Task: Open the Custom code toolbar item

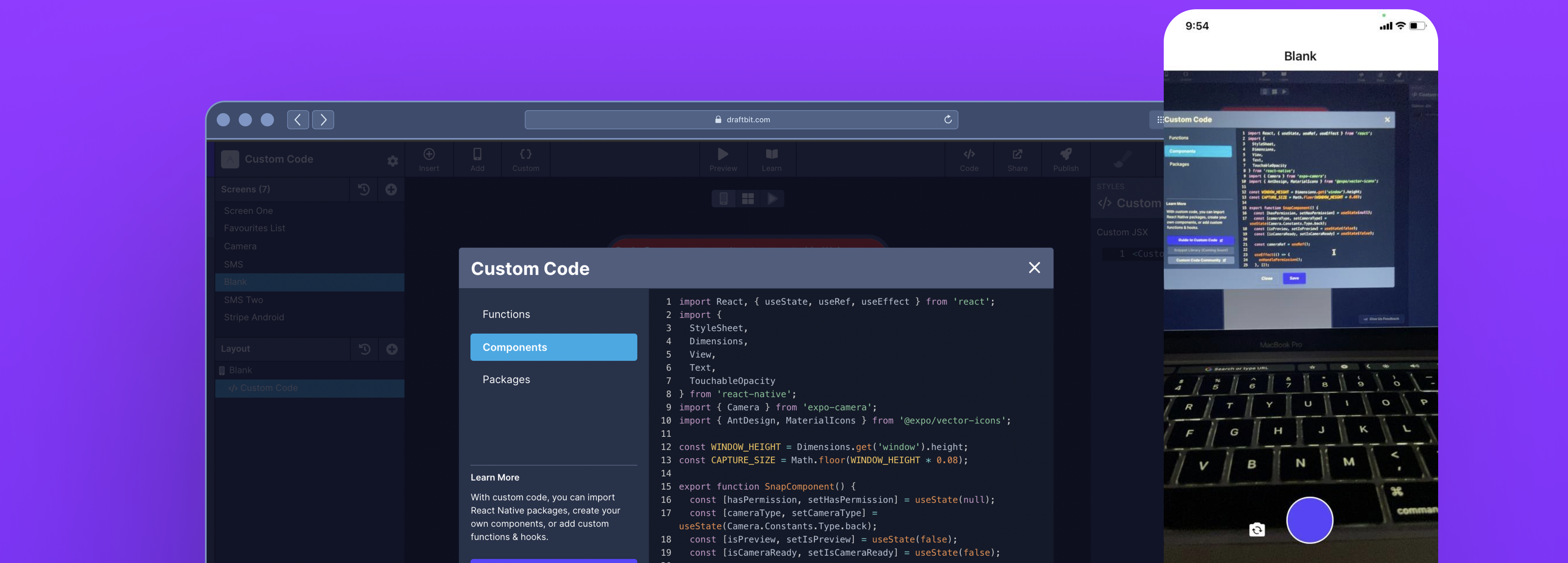Action: (526, 160)
